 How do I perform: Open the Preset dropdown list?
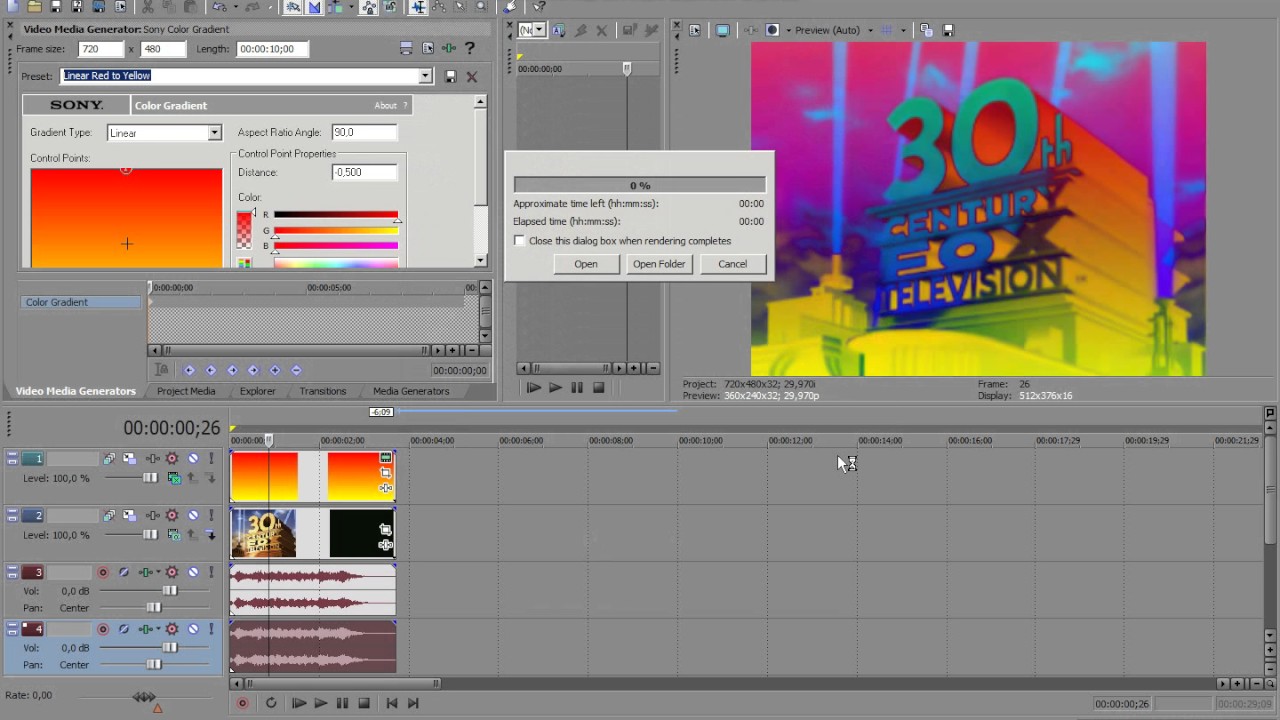[425, 76]
